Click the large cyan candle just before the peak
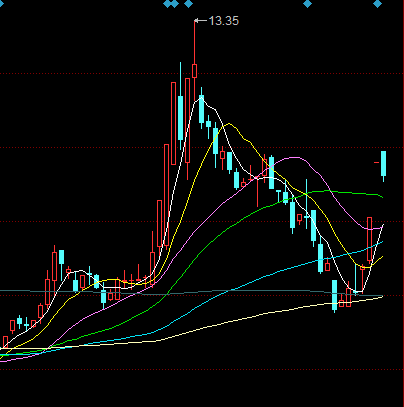This screenshot has width=404, height=407. coord(181,117)
